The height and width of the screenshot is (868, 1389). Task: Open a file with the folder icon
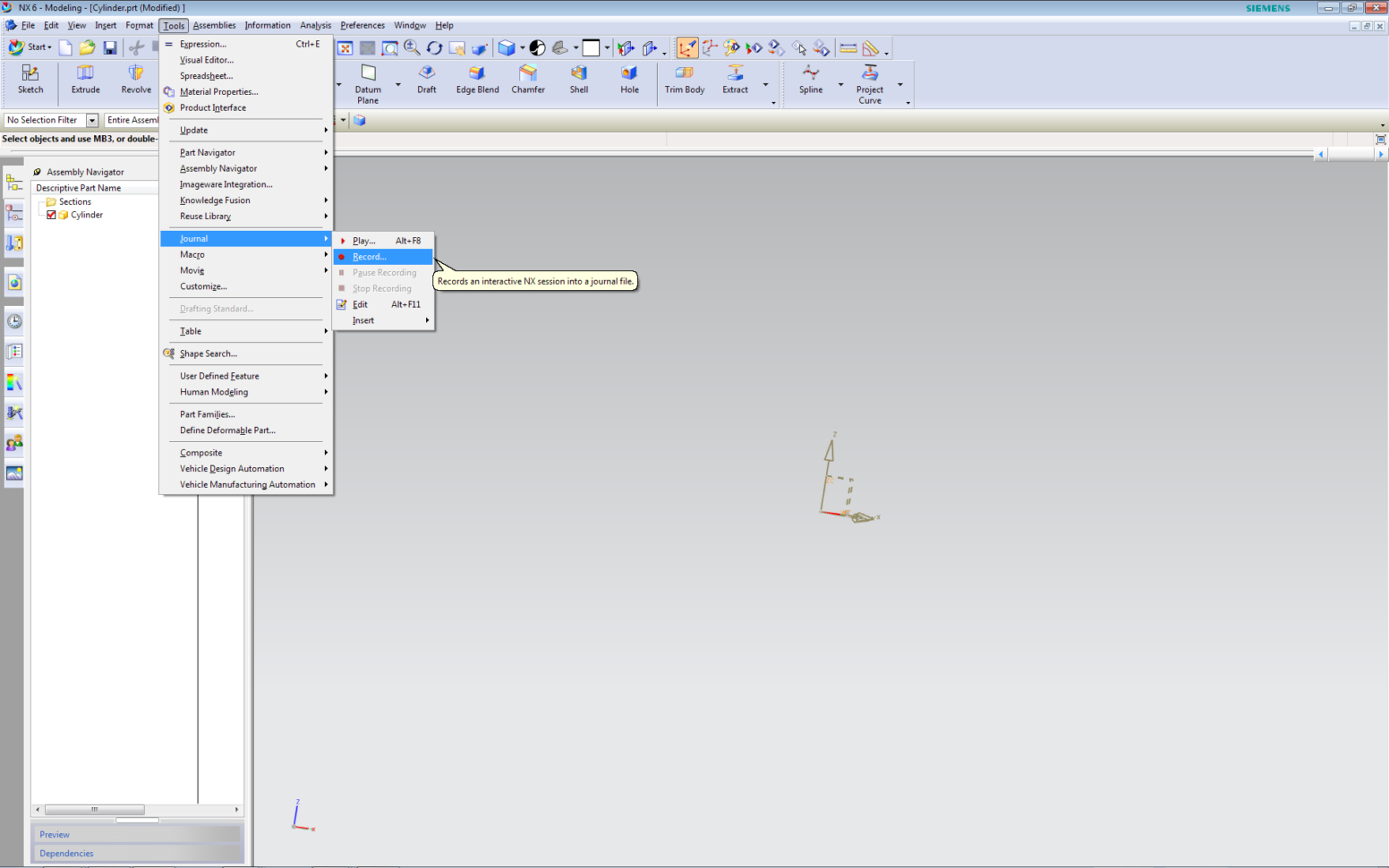87,47
